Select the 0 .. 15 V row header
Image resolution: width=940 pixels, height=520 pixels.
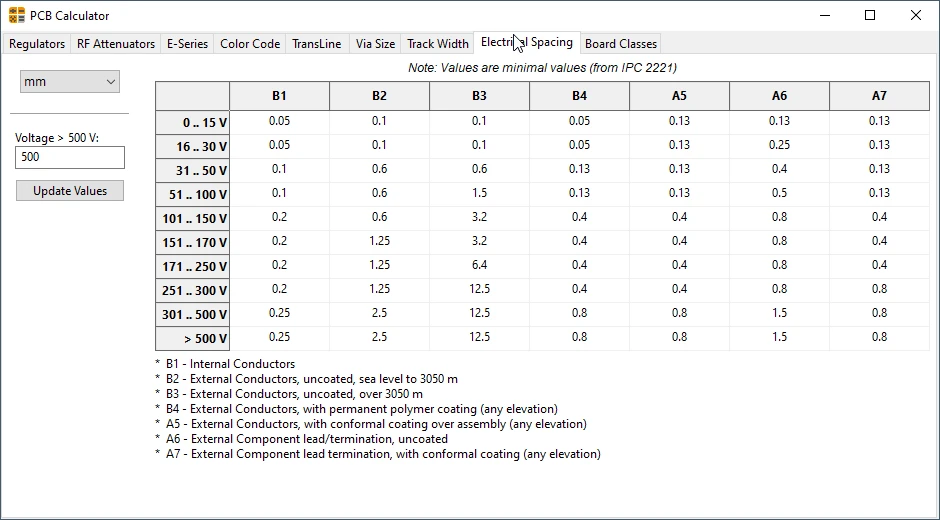(x=193, y=122)
